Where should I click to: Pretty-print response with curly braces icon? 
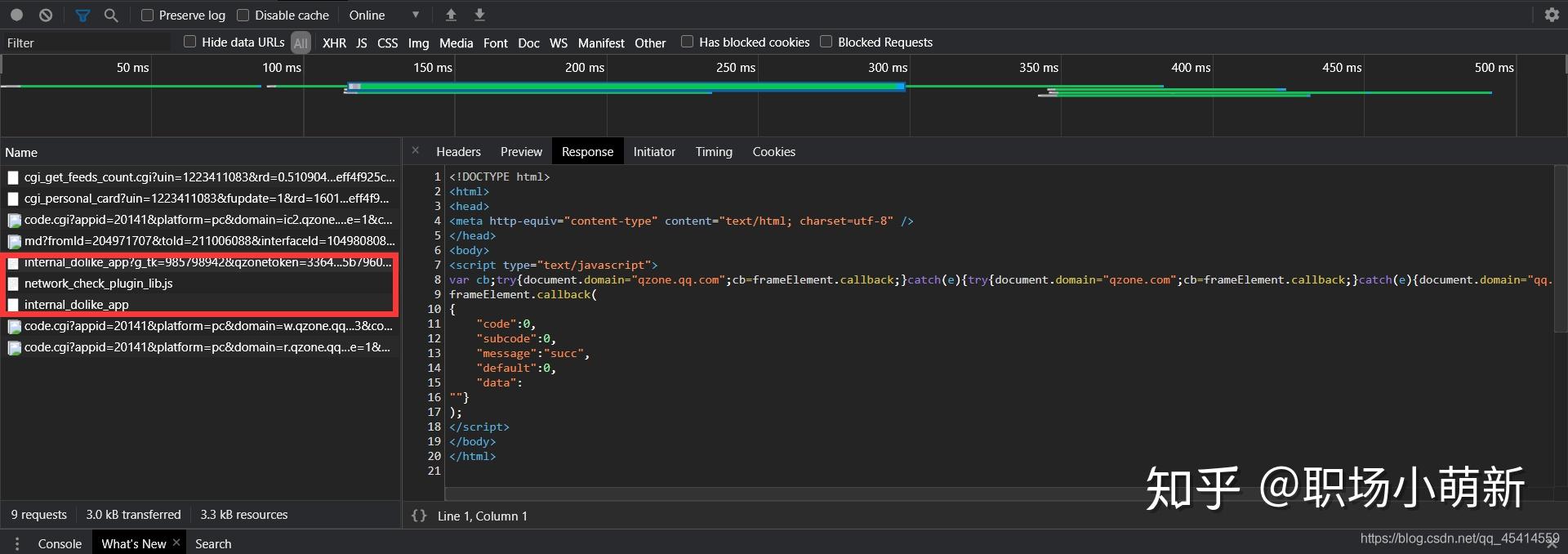pyautogui.click(x=419, y=516)
